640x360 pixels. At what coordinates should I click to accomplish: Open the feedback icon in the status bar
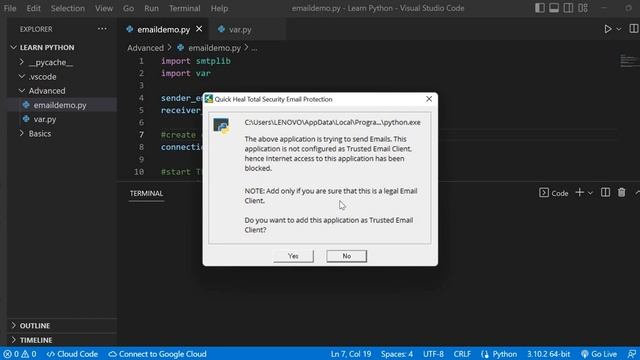(x=631, y=354)
